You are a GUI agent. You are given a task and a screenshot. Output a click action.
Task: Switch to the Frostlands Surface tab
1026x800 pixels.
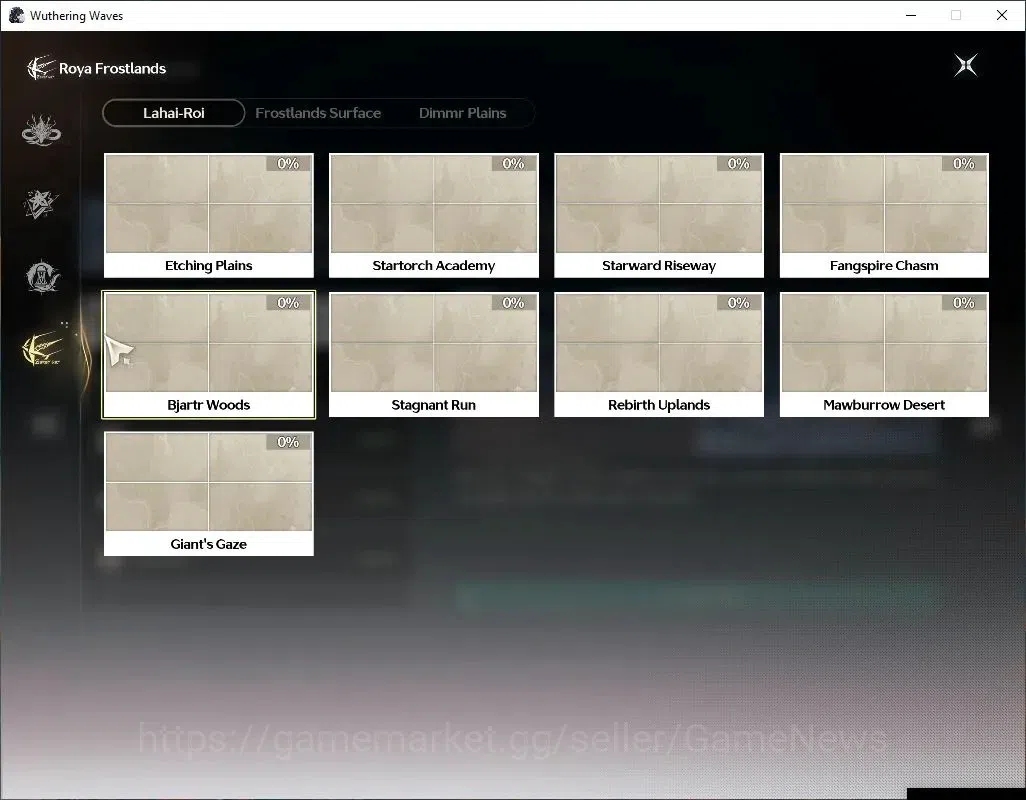point(318,113)
